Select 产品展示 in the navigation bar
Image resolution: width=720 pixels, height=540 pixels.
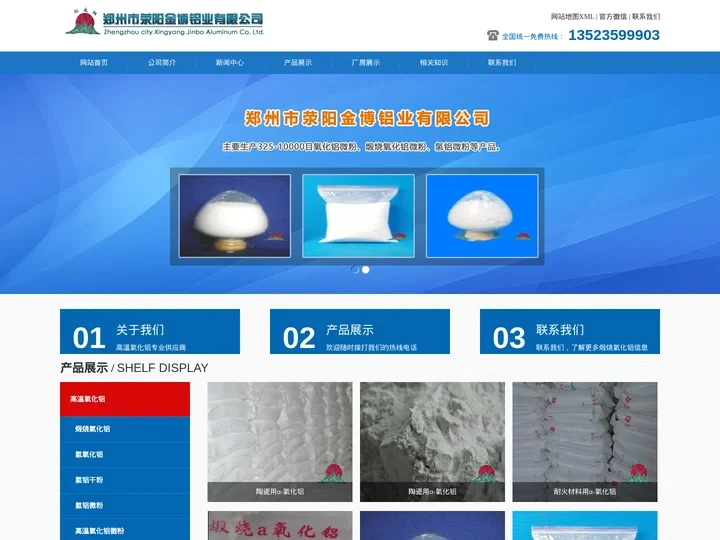298,62
